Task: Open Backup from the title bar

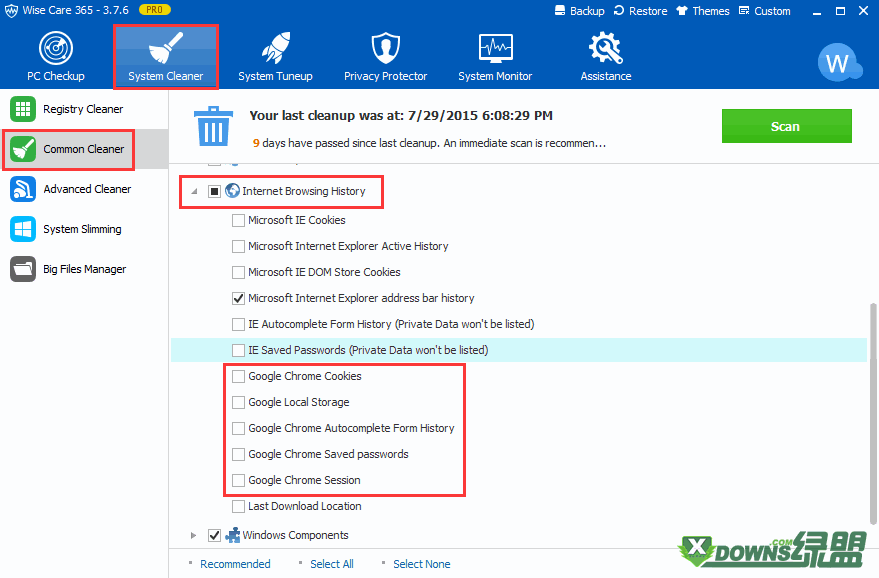Action: 580,11
